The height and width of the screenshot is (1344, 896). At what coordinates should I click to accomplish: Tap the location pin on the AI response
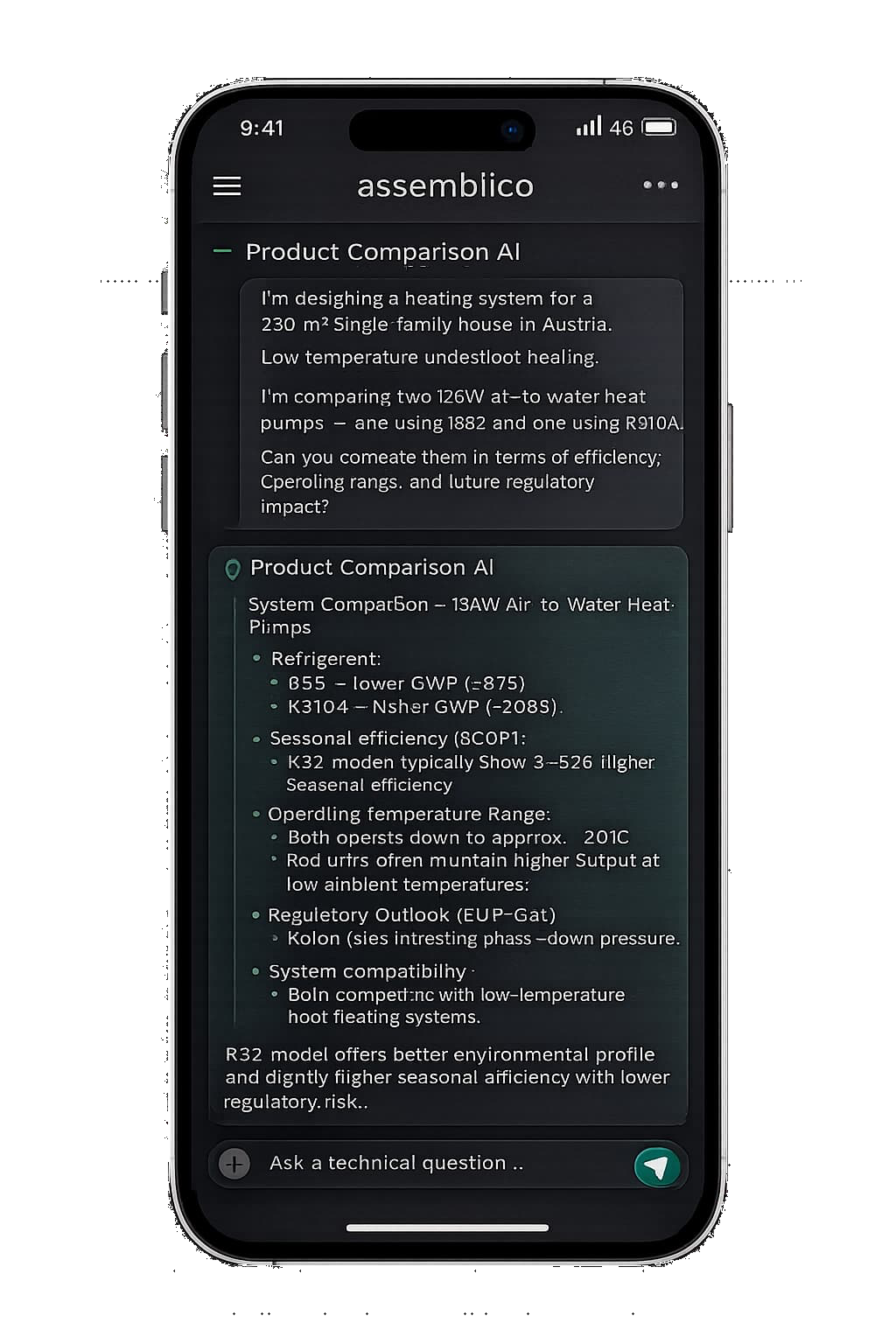click(x=232, y=569)
